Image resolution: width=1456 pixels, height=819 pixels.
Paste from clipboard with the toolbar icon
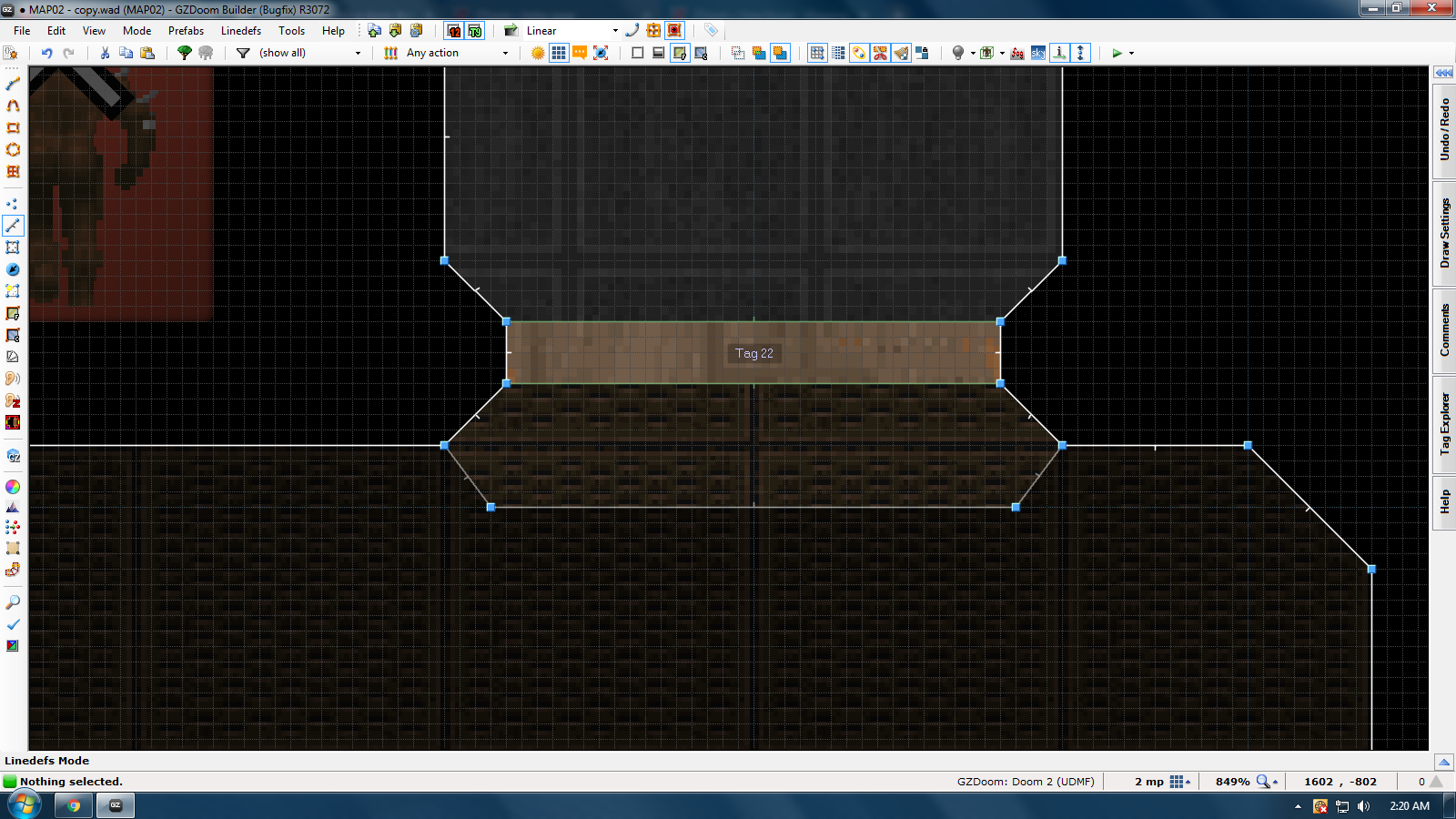click(x=147, y=53)
